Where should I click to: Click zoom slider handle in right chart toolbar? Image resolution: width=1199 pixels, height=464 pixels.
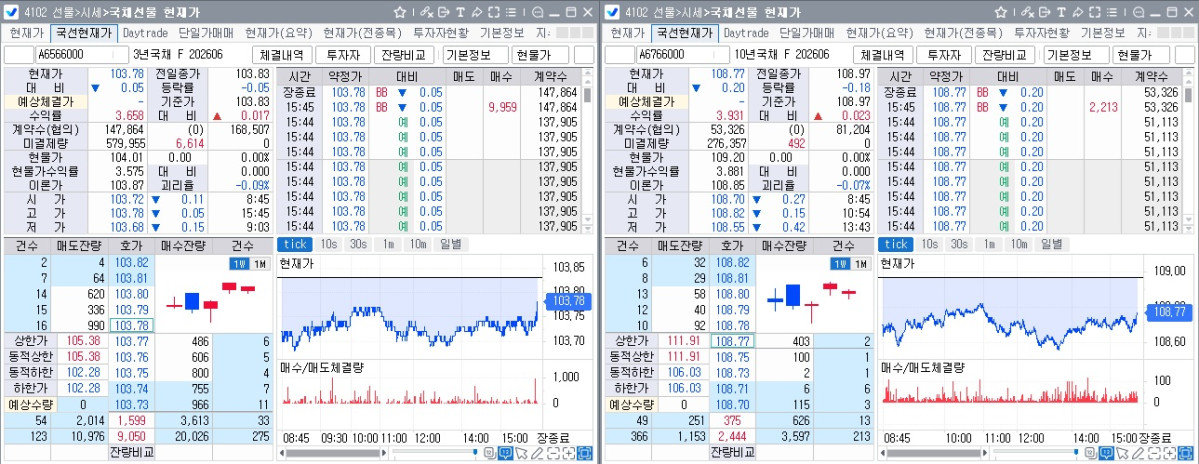click(x=1076, y=452)
